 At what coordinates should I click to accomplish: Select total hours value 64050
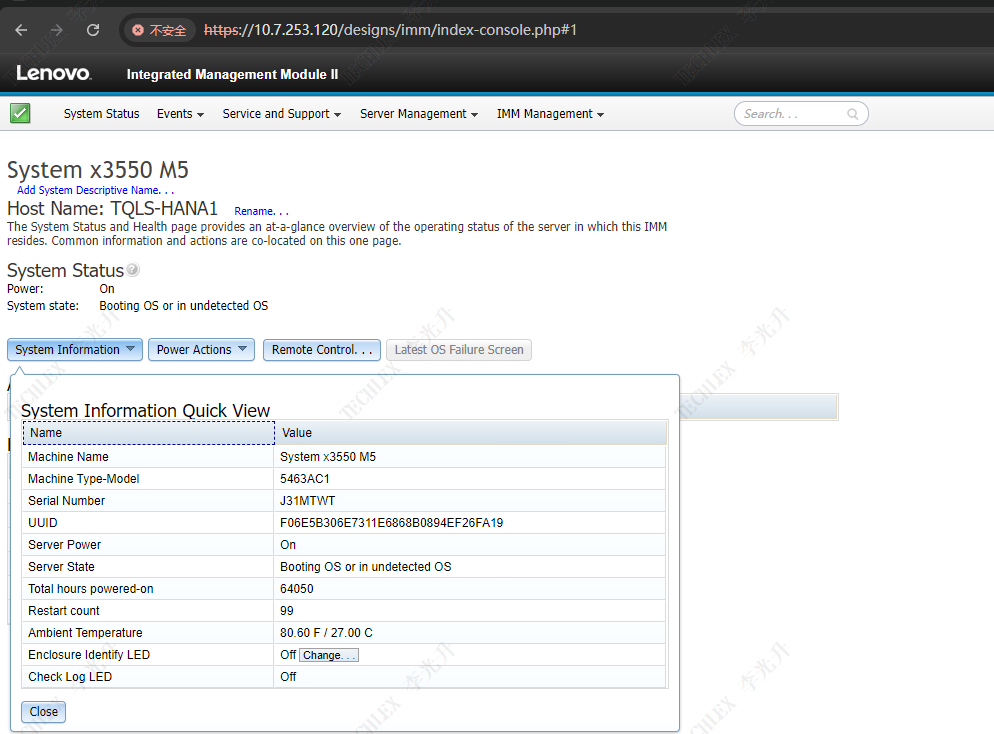(297, 588)
